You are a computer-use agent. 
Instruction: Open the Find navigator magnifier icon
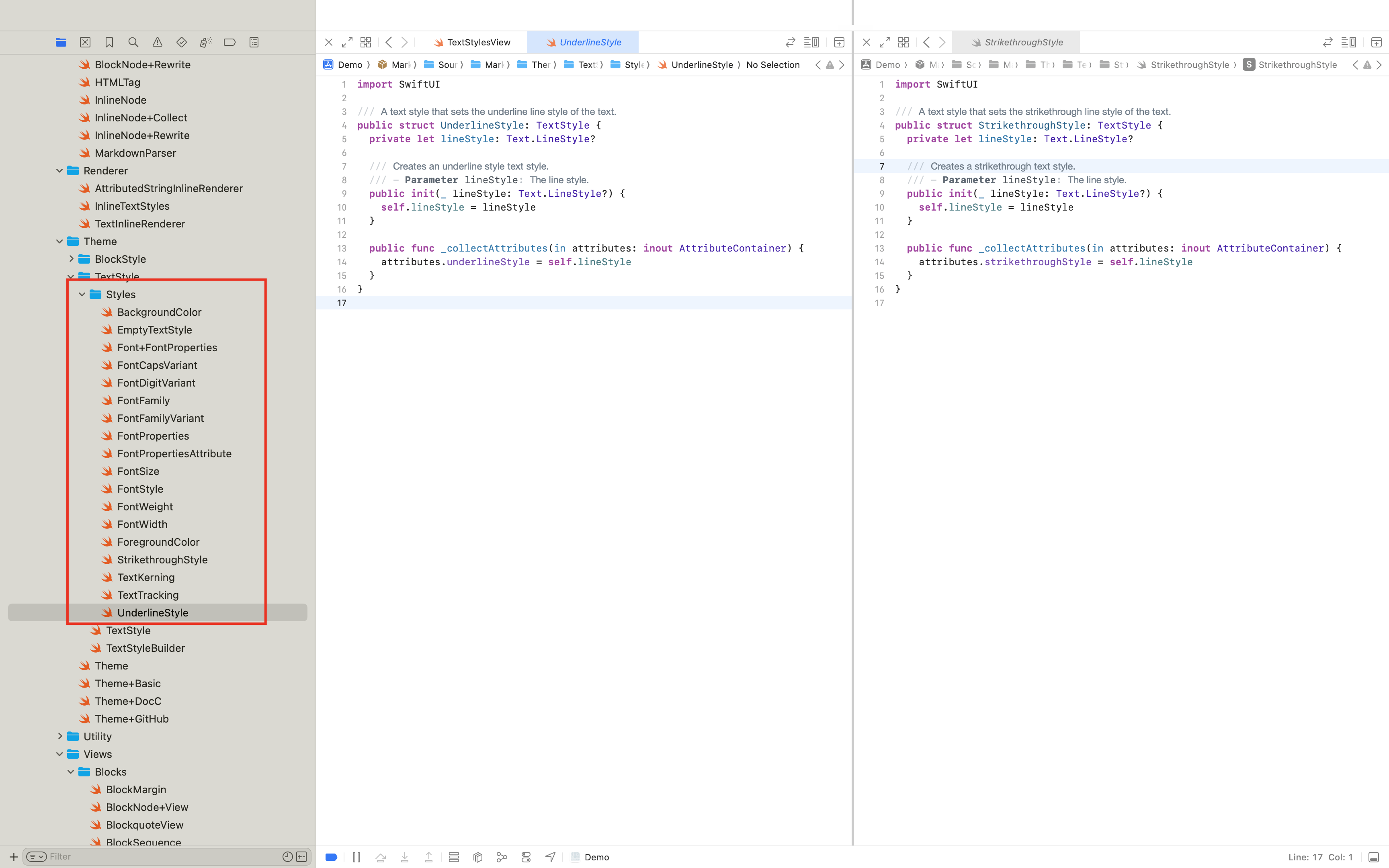point(133,42)
